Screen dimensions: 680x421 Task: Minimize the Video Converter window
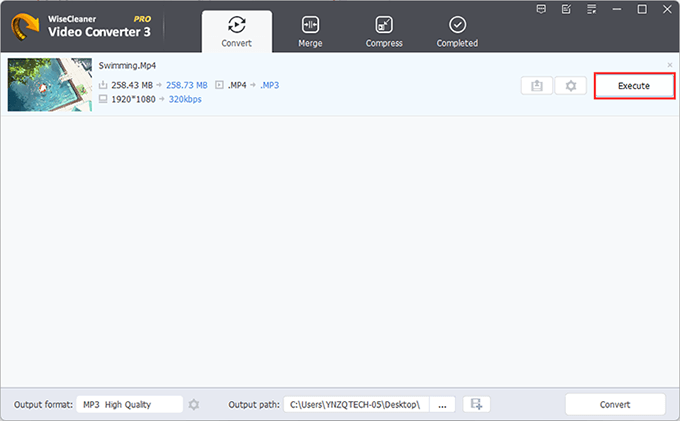tap(617, 9)
